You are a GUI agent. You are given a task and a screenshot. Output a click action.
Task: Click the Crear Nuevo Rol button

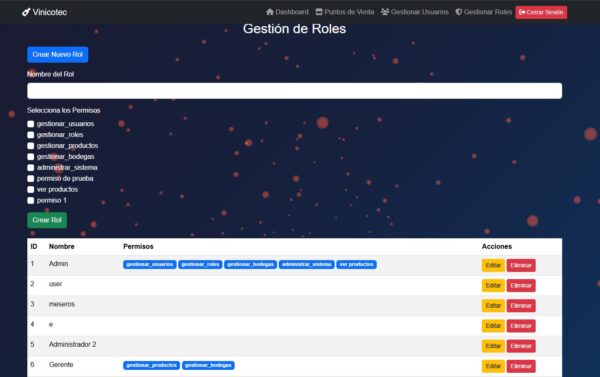pos(58,55)
